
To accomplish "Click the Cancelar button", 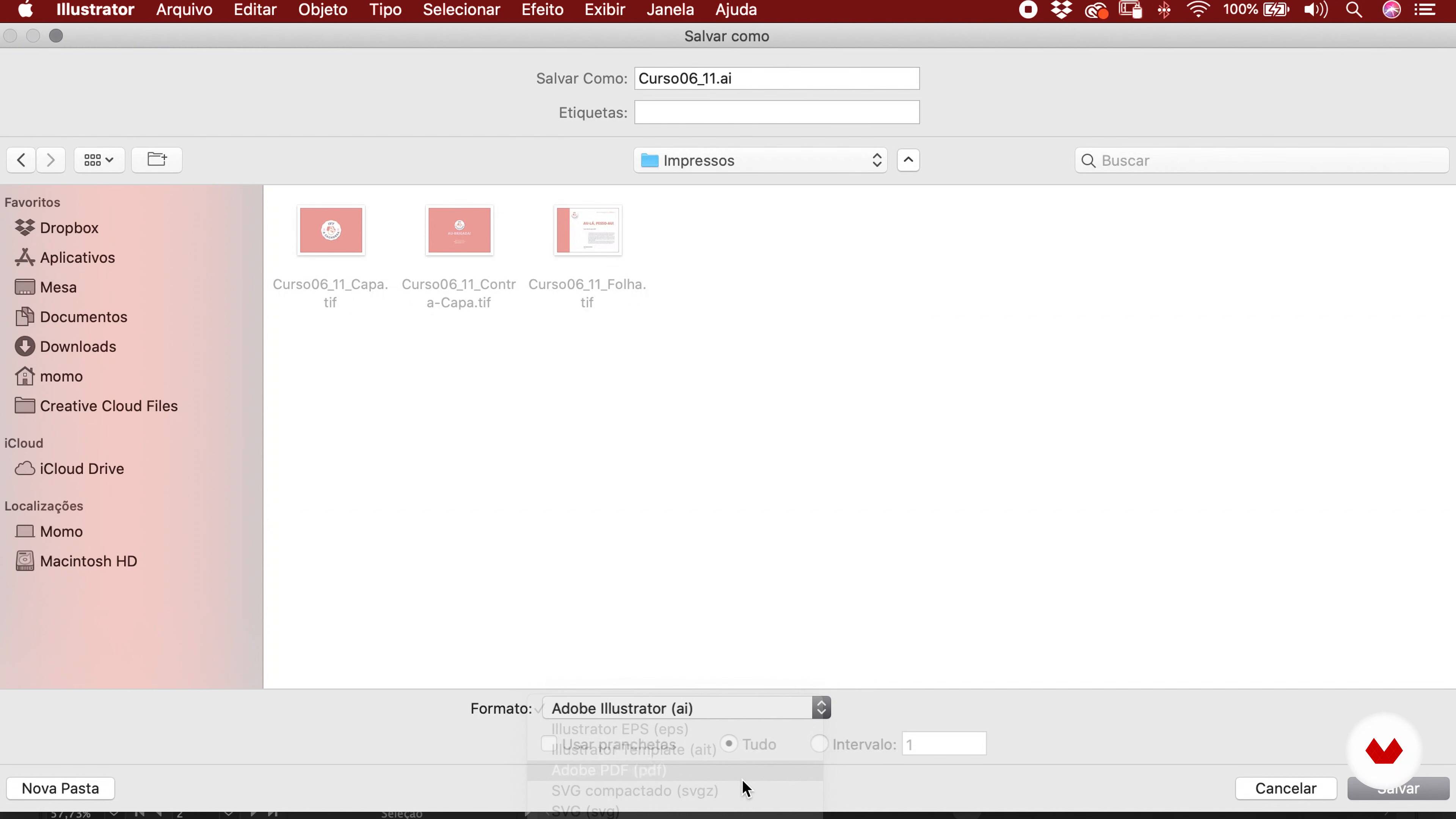I will pyautogui.click(x=1286, y=789).
